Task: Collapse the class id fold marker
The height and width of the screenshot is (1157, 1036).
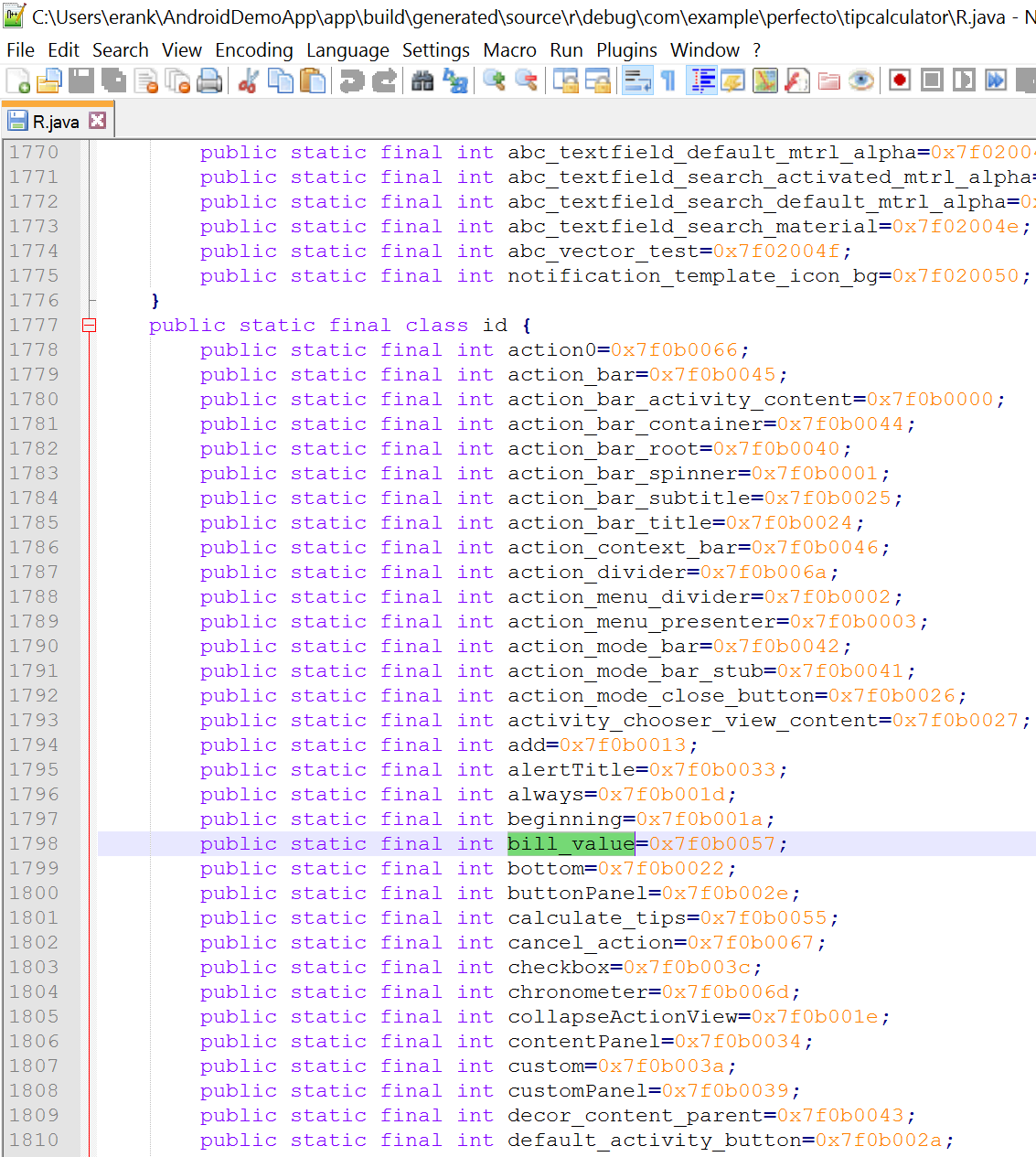Action: click(x=89, y=326)
